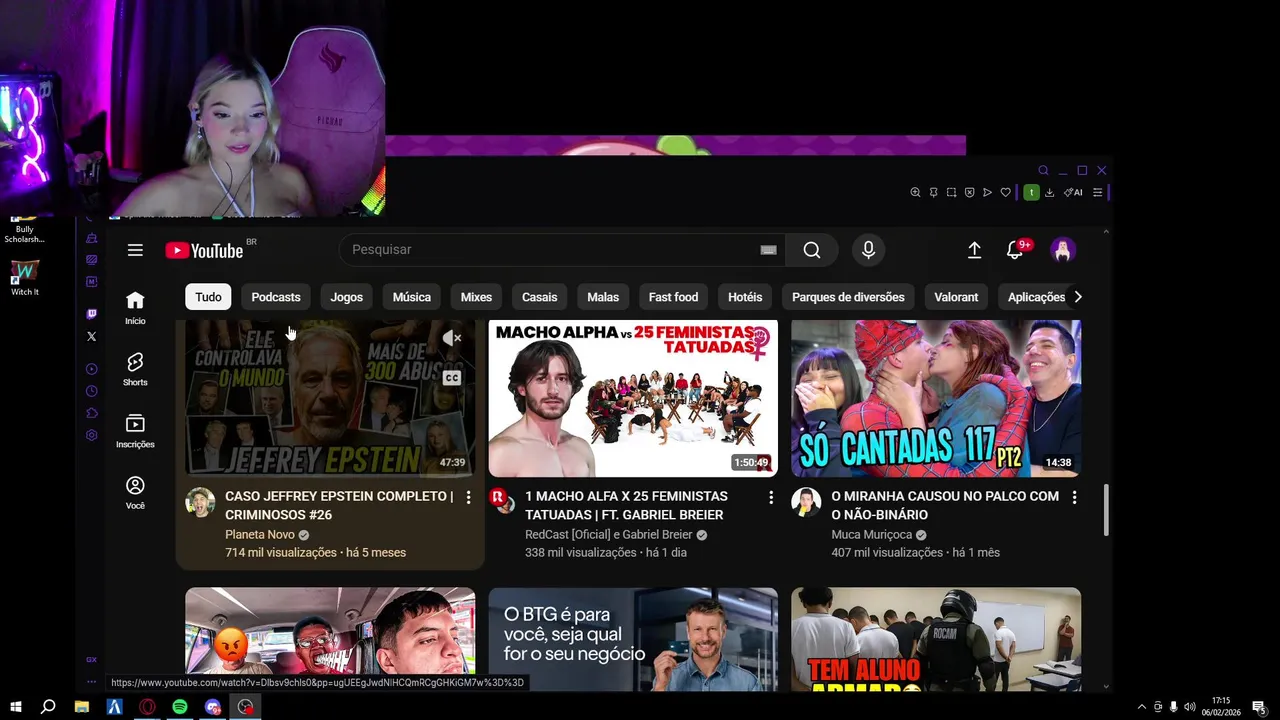Select the Música filter chip
The width and height of the screenshot is (1280, 720).
tap(412, 297)
